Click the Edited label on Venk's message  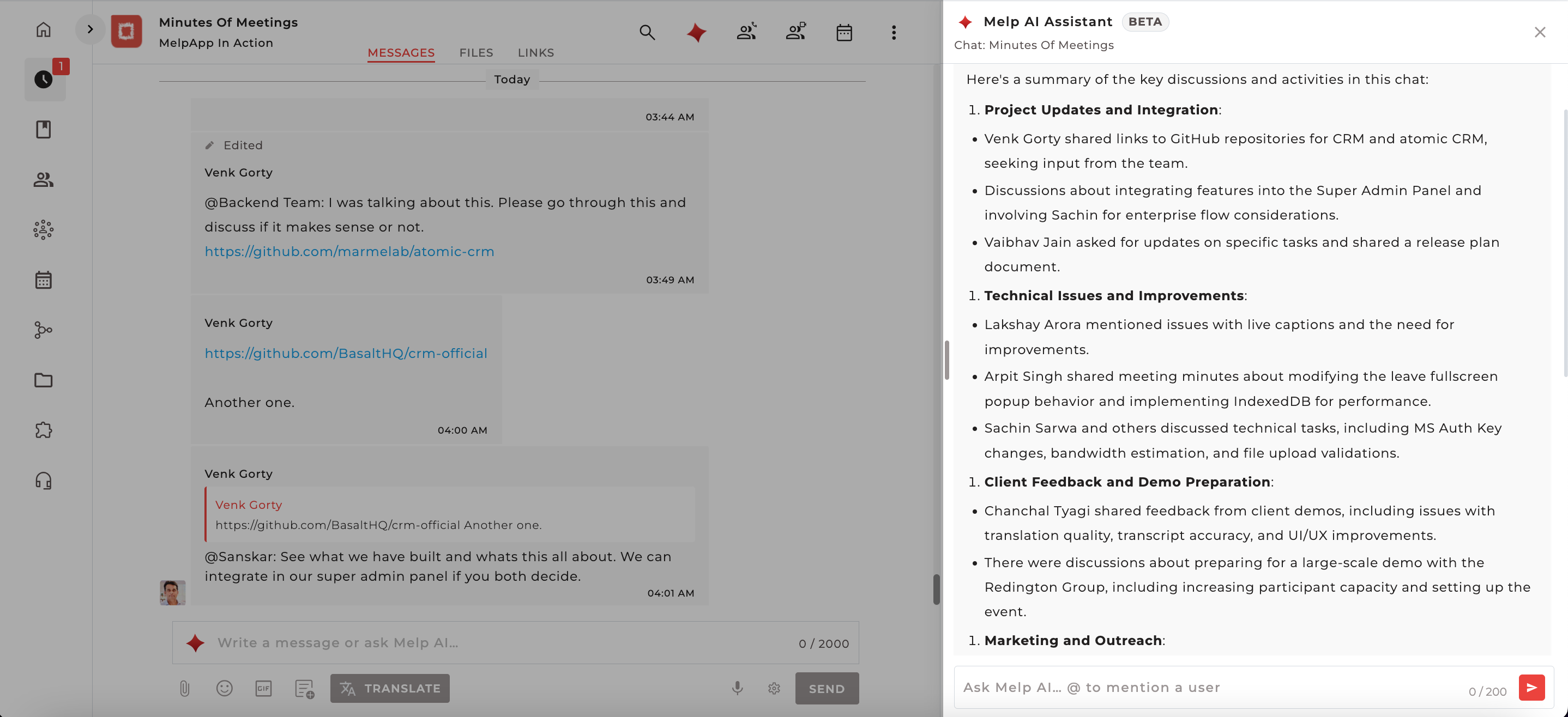(x=243, y=145)
